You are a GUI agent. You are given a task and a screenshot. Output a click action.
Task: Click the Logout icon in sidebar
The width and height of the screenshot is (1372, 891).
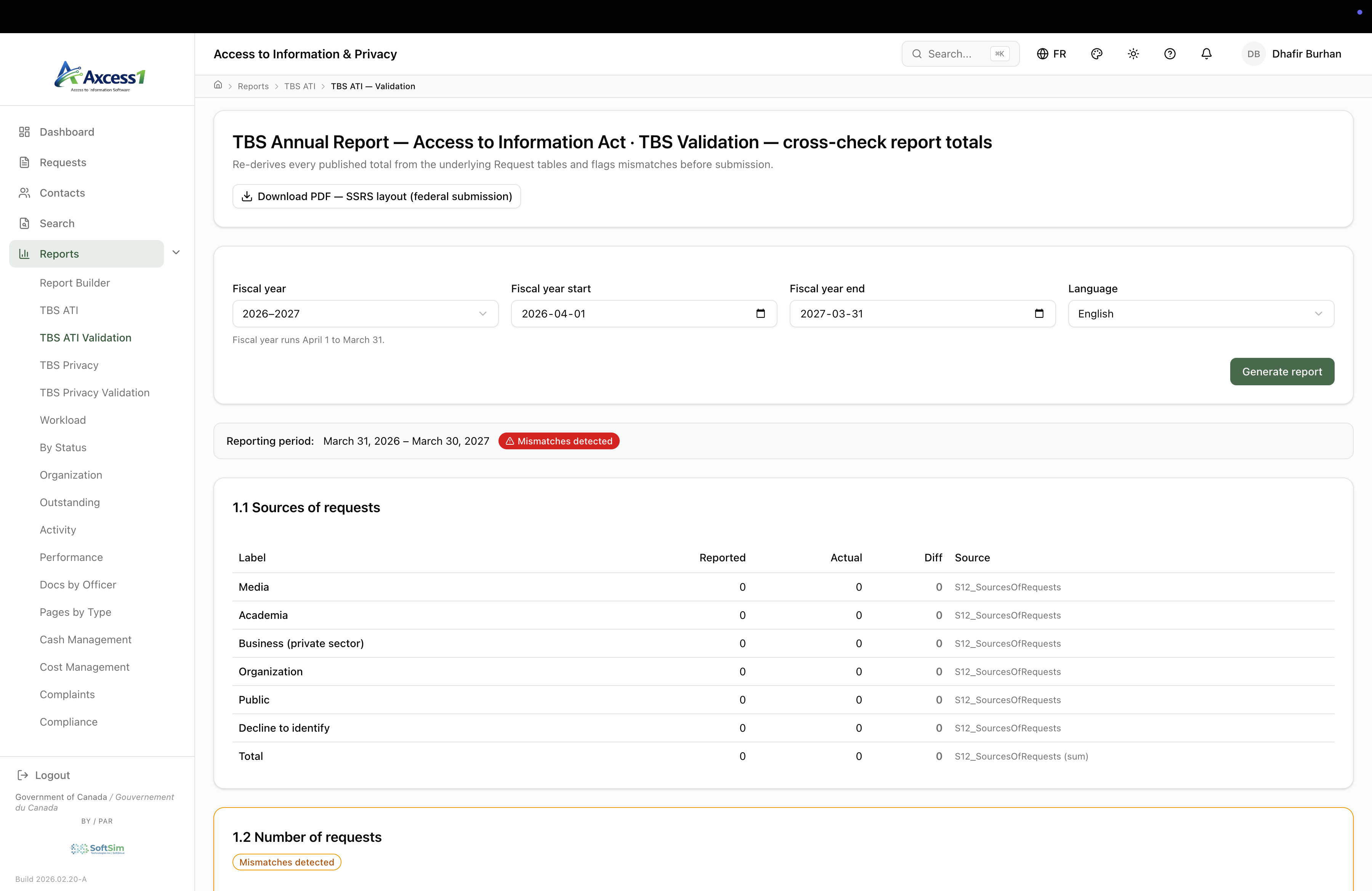tap(23, 775)
